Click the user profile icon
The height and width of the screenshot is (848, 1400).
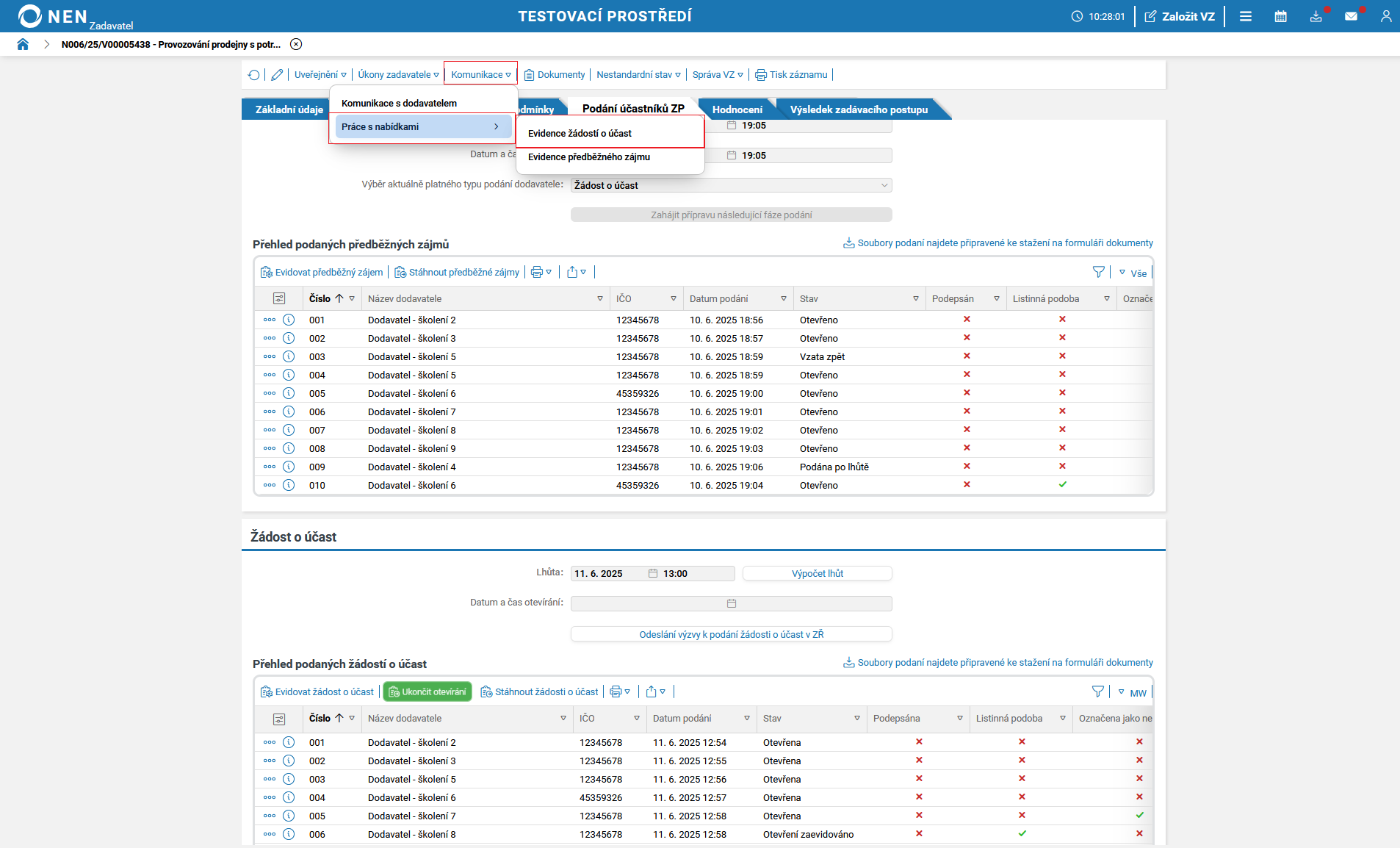pyautogui.click(x=1385, y=16)
